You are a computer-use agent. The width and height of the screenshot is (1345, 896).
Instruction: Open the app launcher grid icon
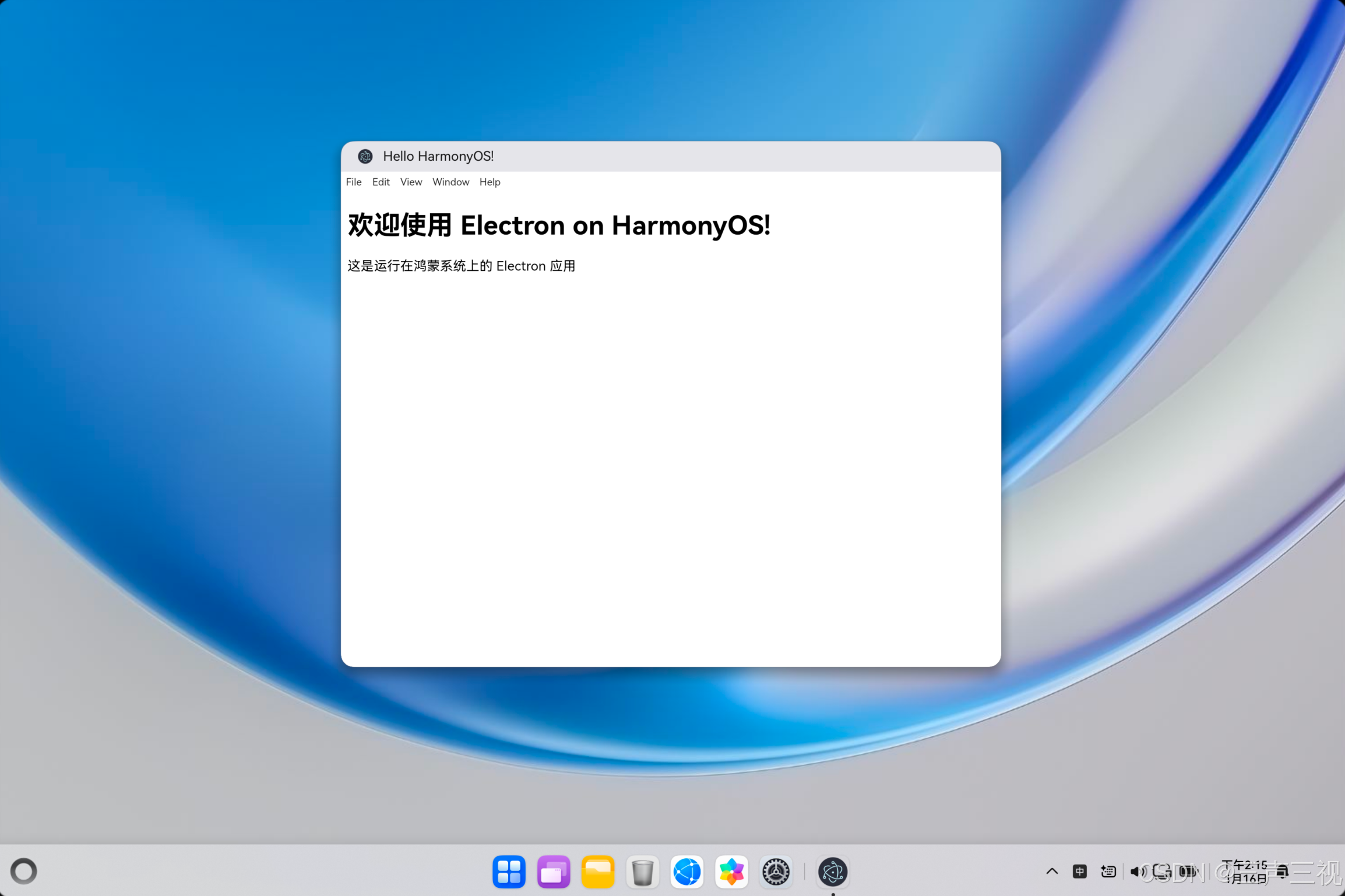coord(509,872)
